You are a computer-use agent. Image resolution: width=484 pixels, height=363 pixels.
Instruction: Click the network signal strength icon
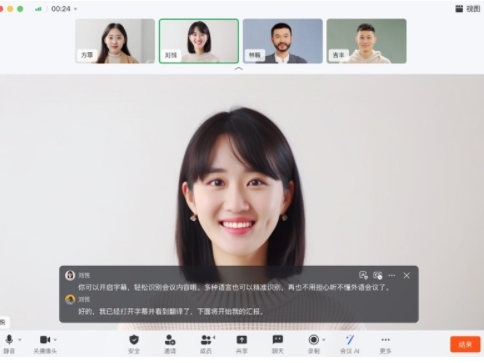(x=38, y=9)
